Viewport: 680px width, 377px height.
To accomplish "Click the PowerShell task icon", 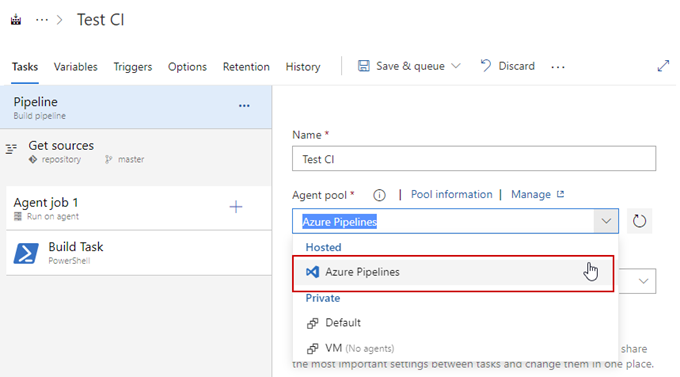I will coord(26,253).
